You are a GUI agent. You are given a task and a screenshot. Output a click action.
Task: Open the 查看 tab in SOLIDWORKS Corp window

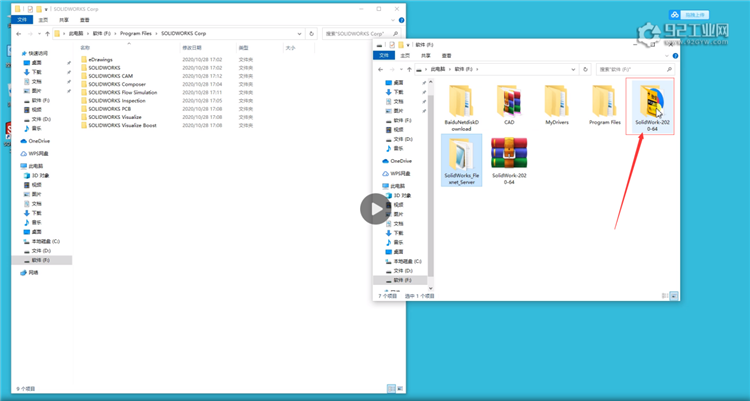click(85, 20)
